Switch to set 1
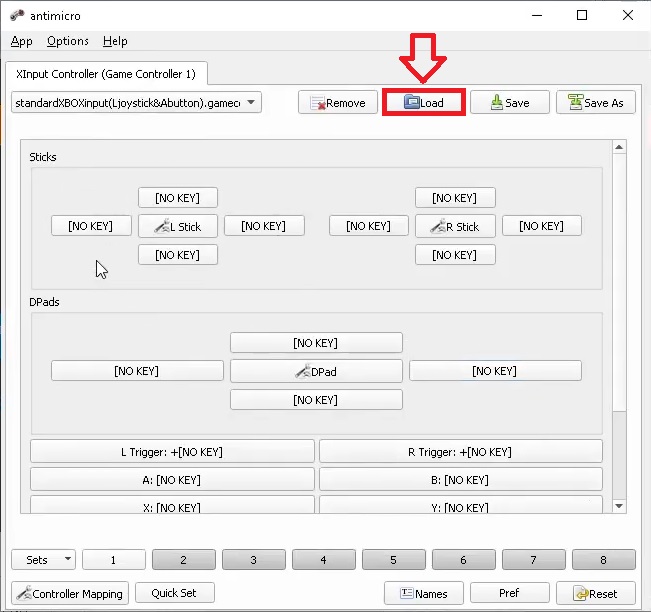The height and width of the screenshot is (612, 651). [114, 560]
